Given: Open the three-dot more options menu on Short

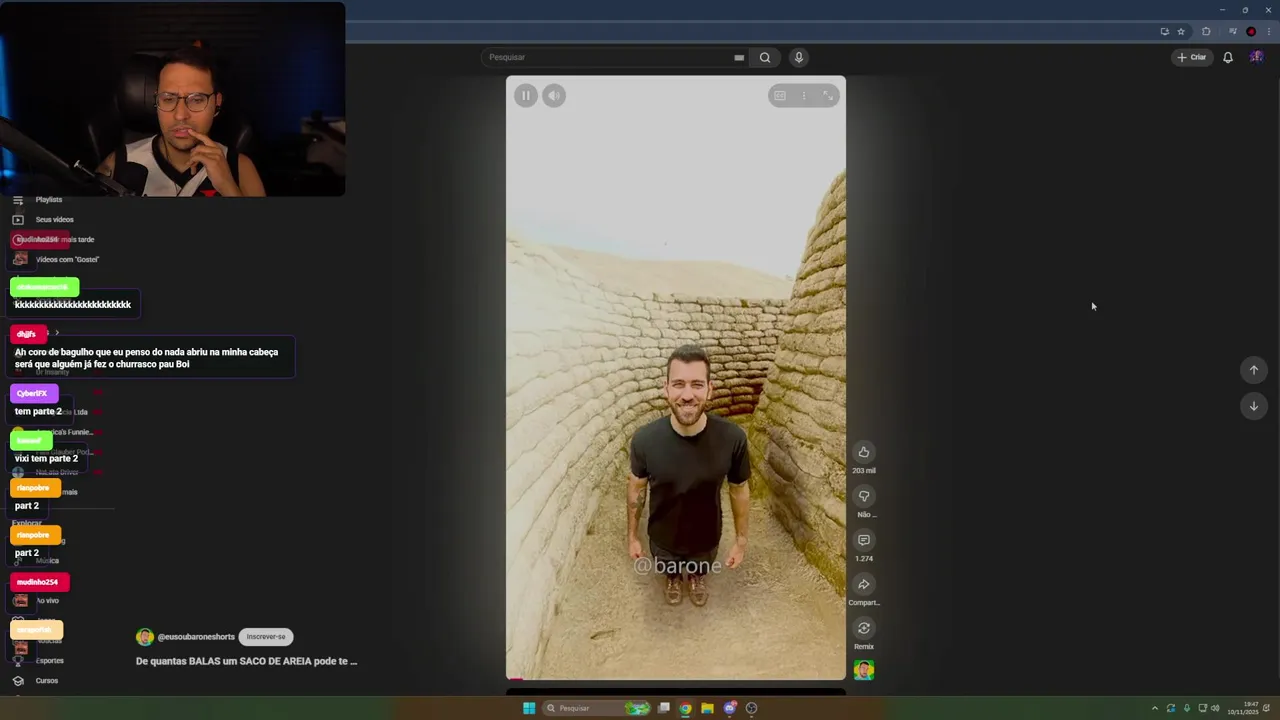Looking at the screenshot, I should 804,96.
